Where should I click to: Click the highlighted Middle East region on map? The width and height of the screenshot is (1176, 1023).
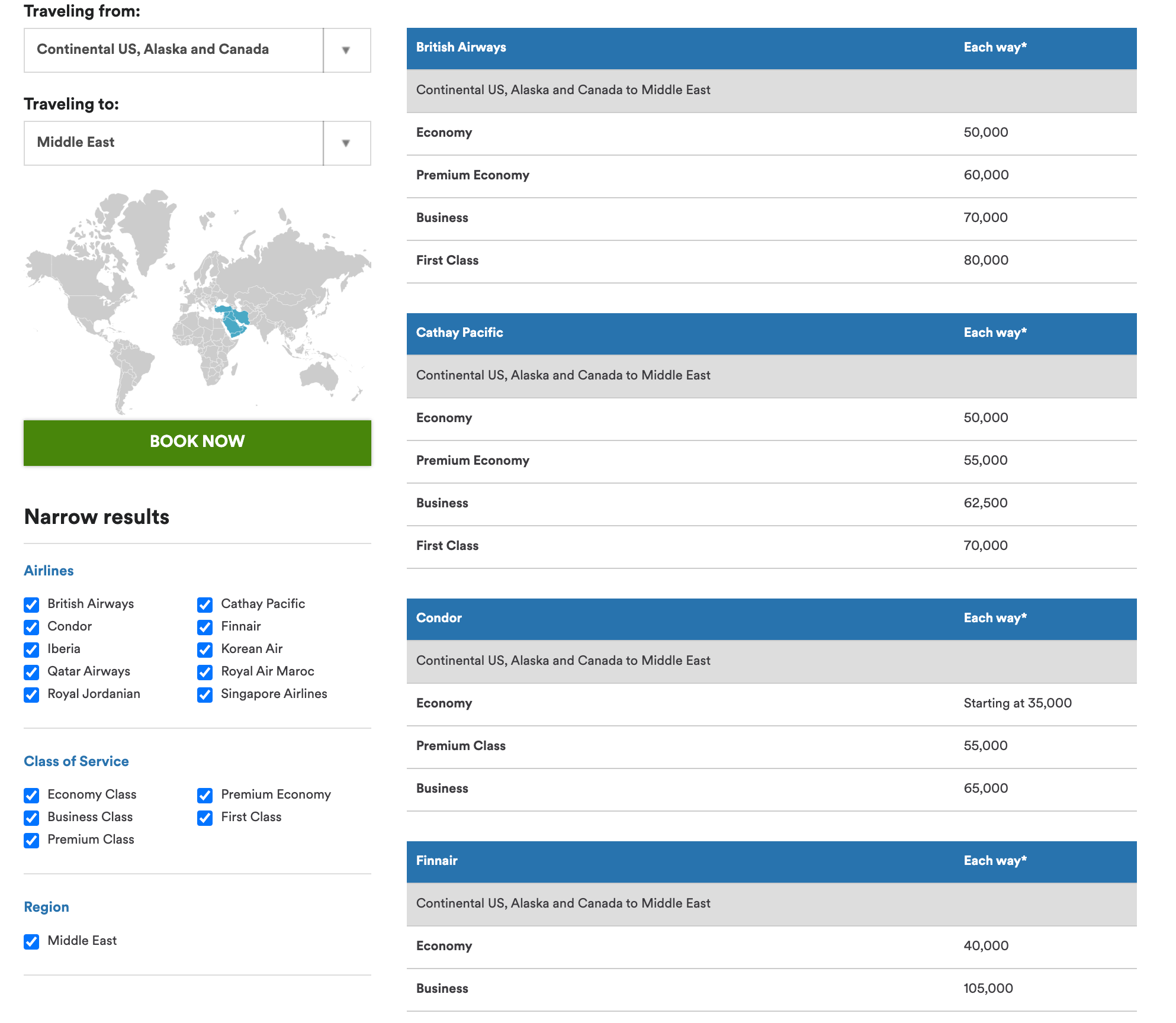[233, 321]
